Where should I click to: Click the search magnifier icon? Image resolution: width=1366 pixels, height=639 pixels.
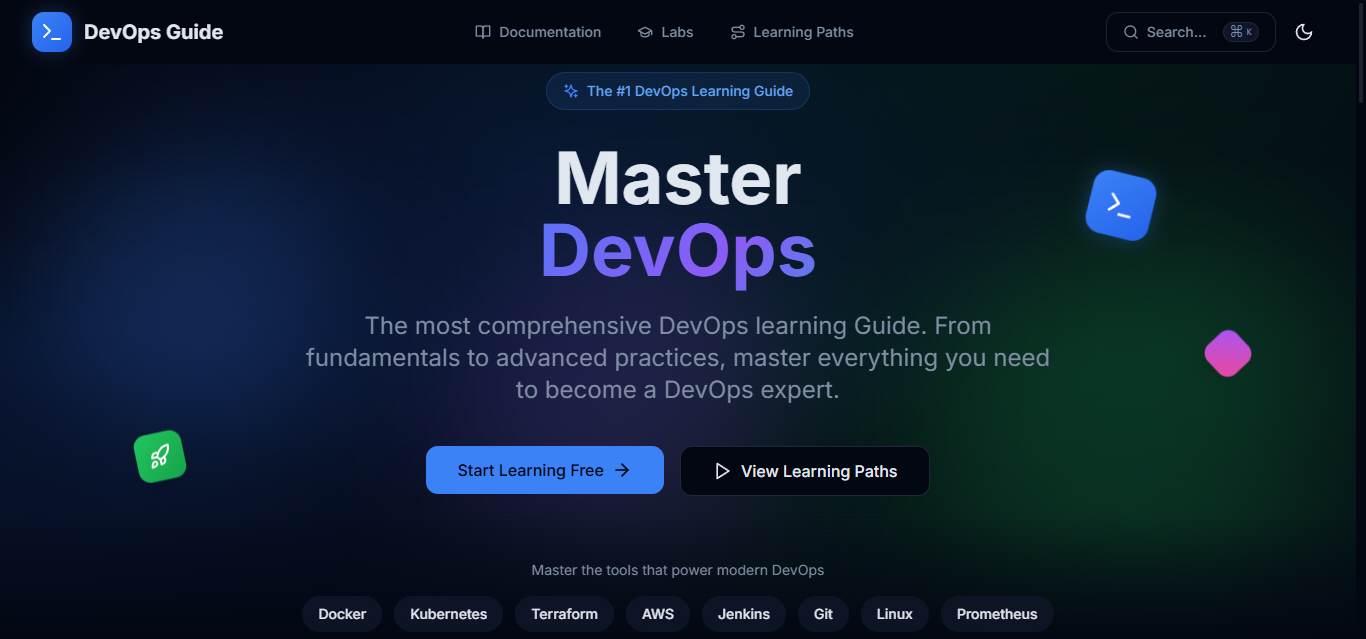click(1129, 31)
